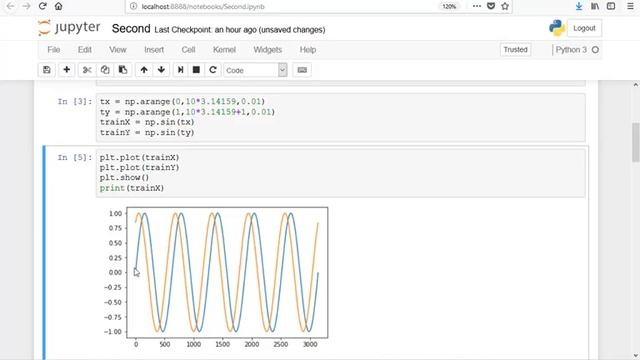Interrupt the kernel stop icon
Image resolution: width=640 pixels, height=360 pixels.
click(196, 70)
